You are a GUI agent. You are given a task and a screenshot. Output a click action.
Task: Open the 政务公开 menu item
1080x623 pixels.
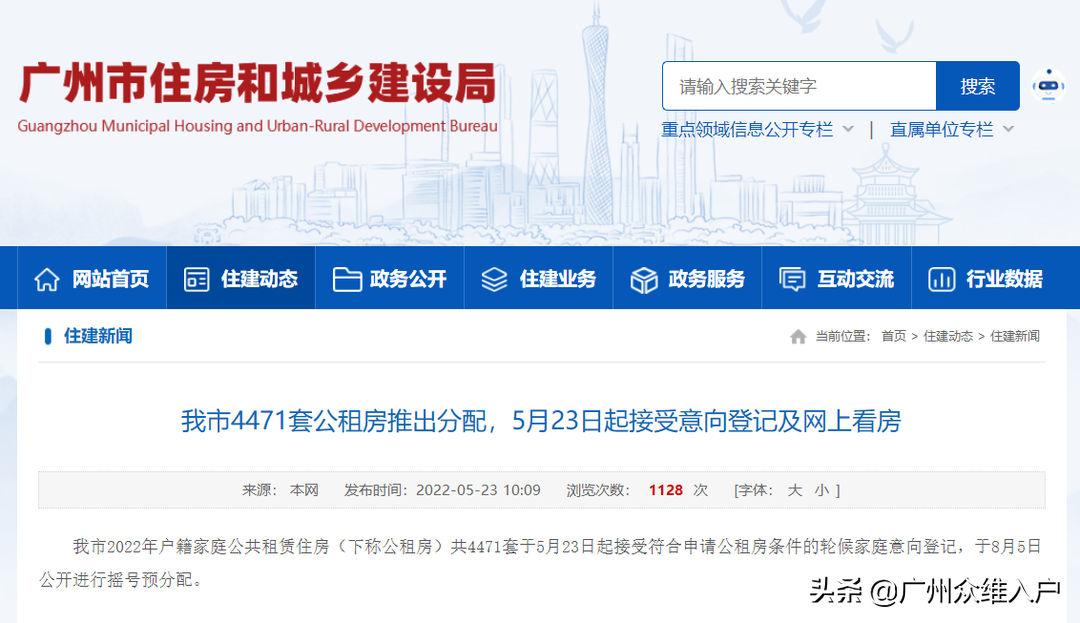(x=390, y=279)
